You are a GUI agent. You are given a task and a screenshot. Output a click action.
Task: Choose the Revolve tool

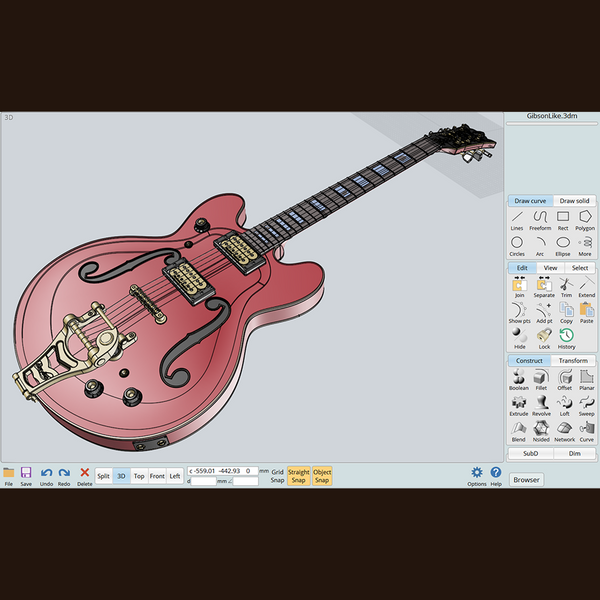click(x=541, y=406)
